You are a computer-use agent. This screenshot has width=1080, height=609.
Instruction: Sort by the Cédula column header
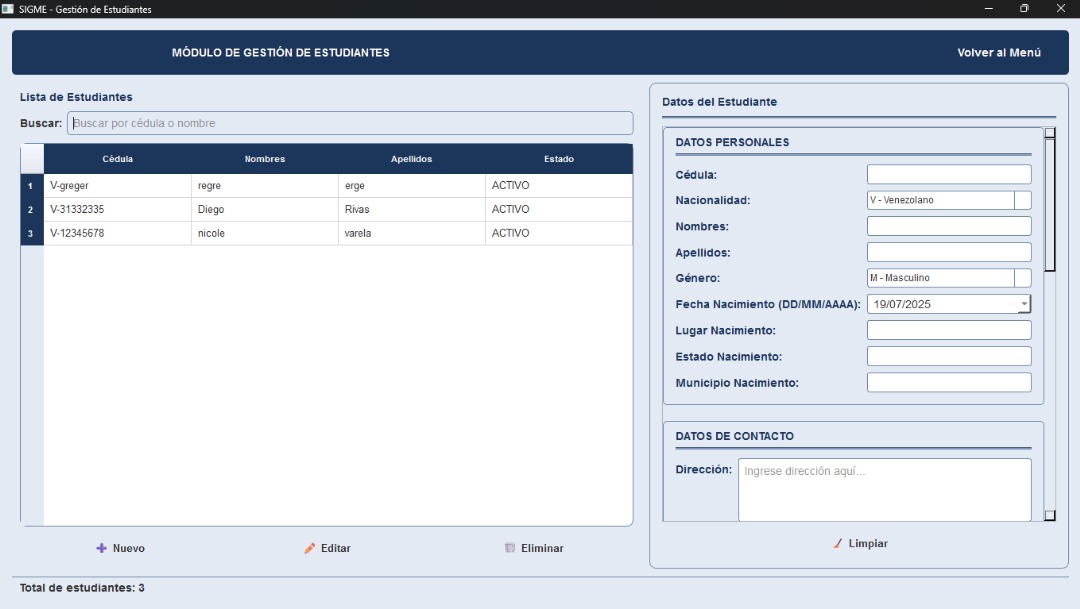(x=117, y=159)
